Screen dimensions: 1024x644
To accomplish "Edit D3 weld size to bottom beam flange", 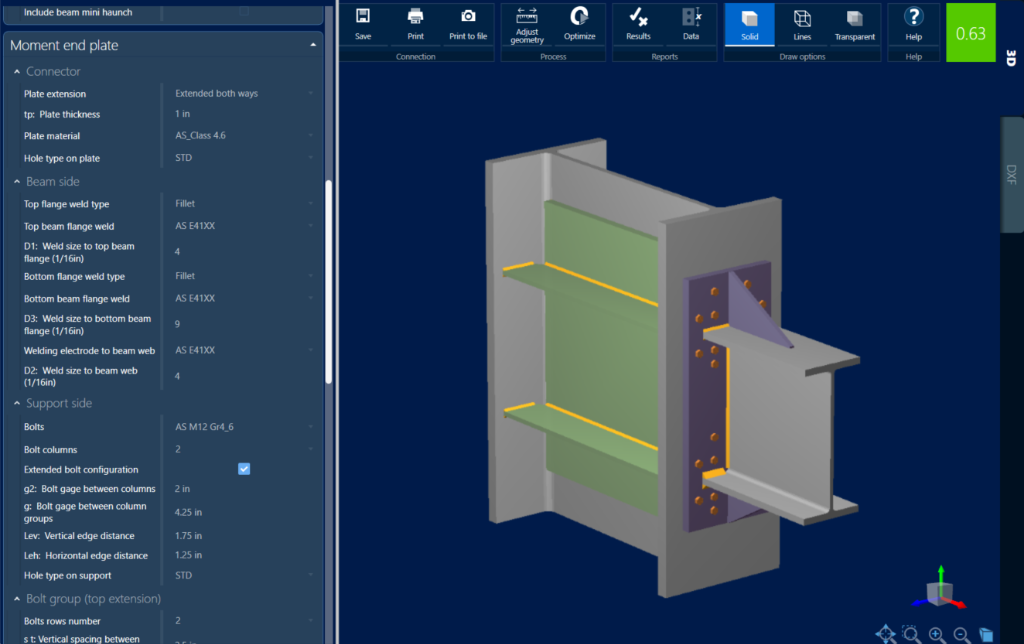I will pyautogui.click(x=243, y=325).
